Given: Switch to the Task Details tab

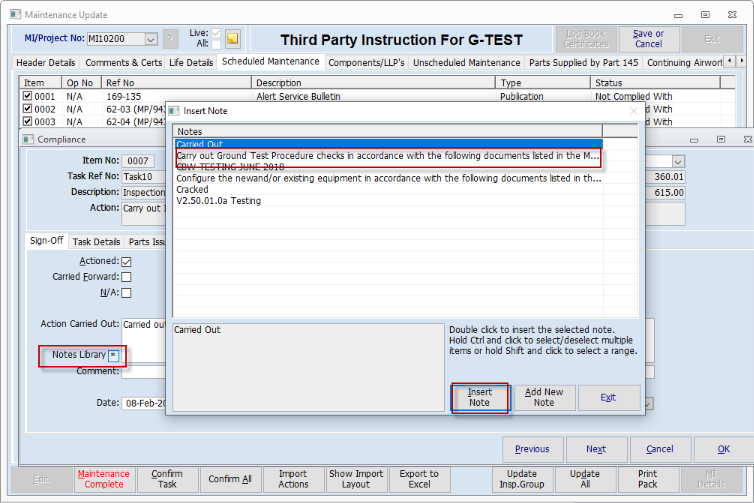Looking at the screenshot, I should (96, 241).
